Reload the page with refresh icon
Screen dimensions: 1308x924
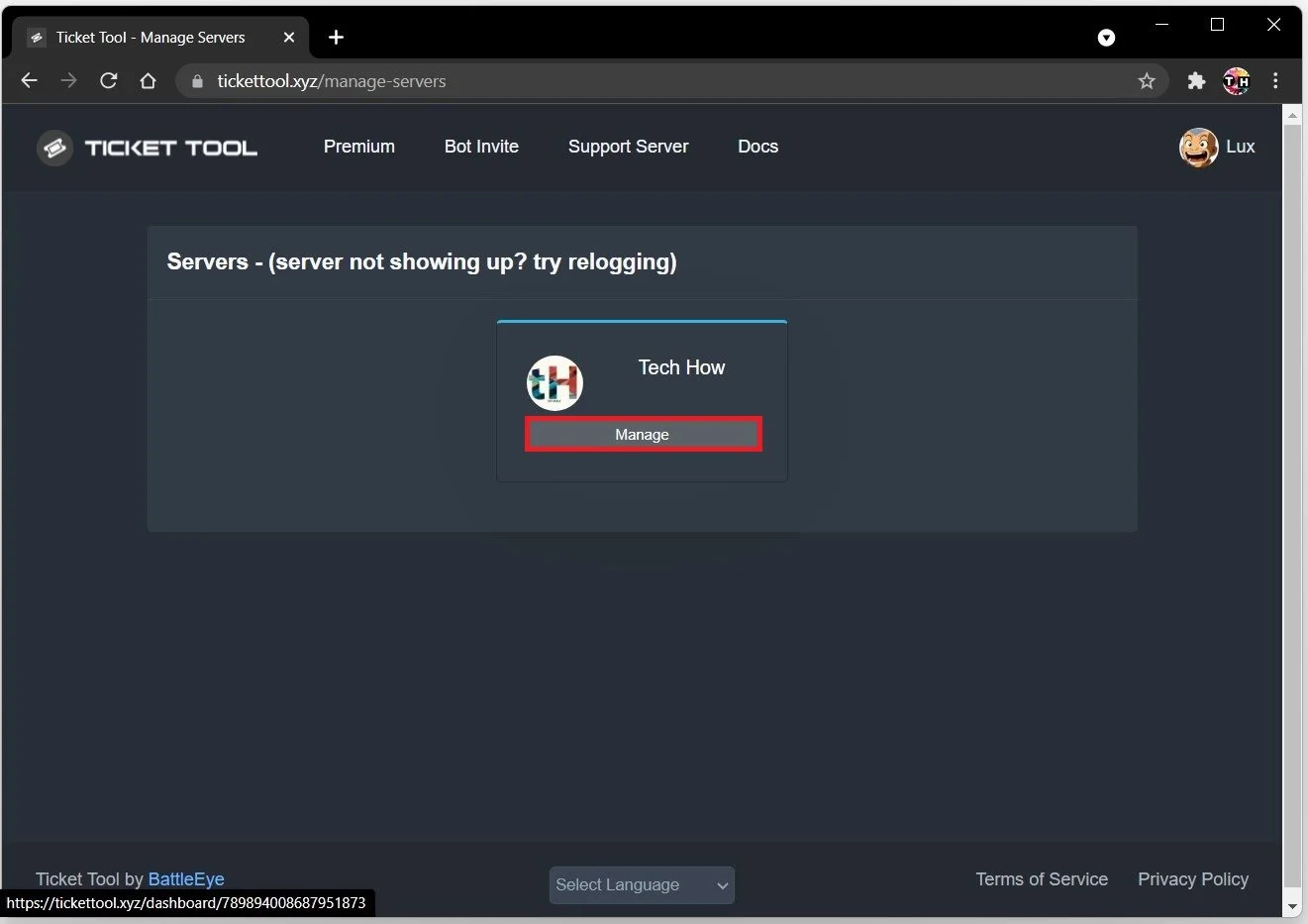109,81
